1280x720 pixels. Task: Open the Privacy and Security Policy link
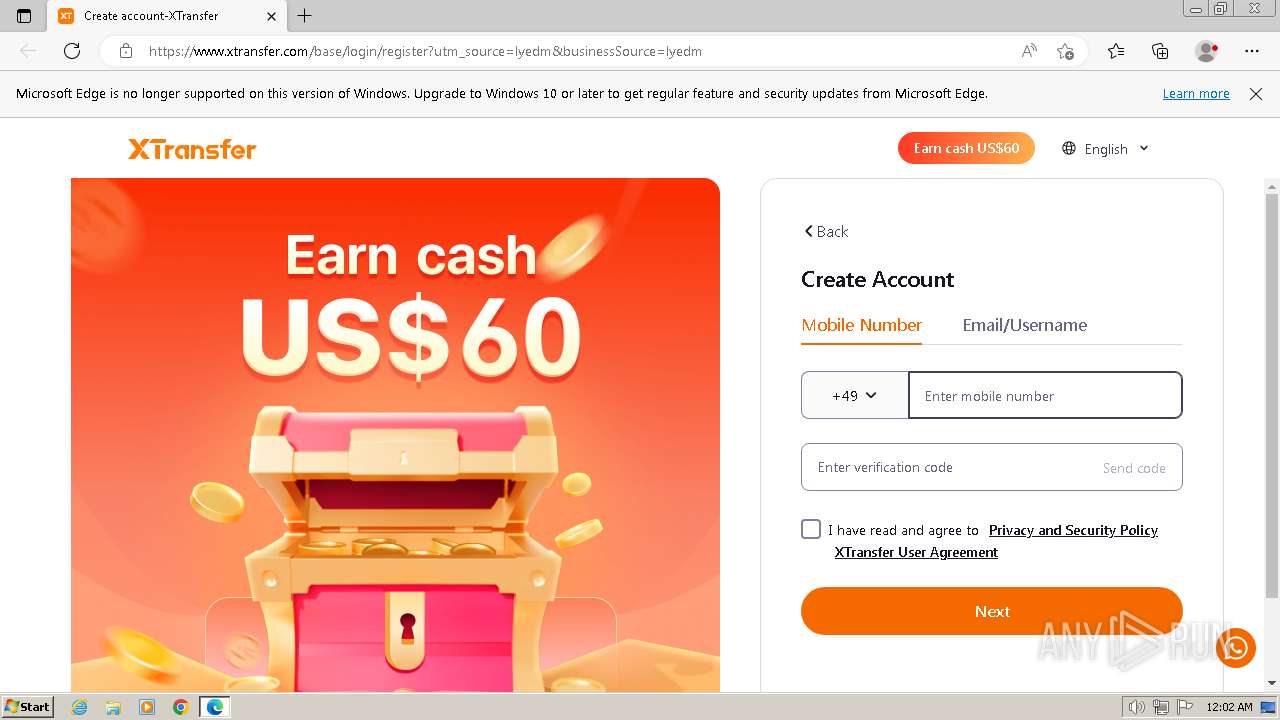click(x=1073, y=530)
